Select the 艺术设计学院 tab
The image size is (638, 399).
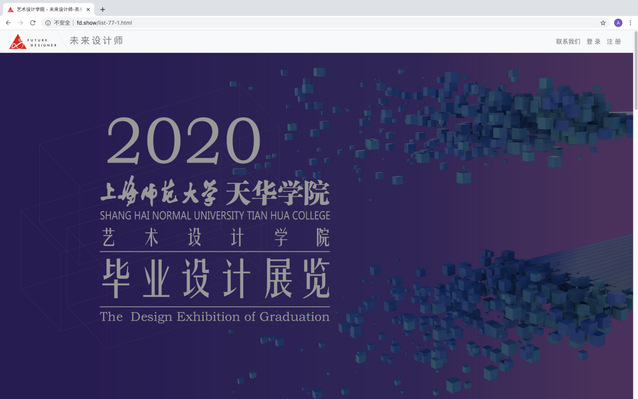click(48, 9)
